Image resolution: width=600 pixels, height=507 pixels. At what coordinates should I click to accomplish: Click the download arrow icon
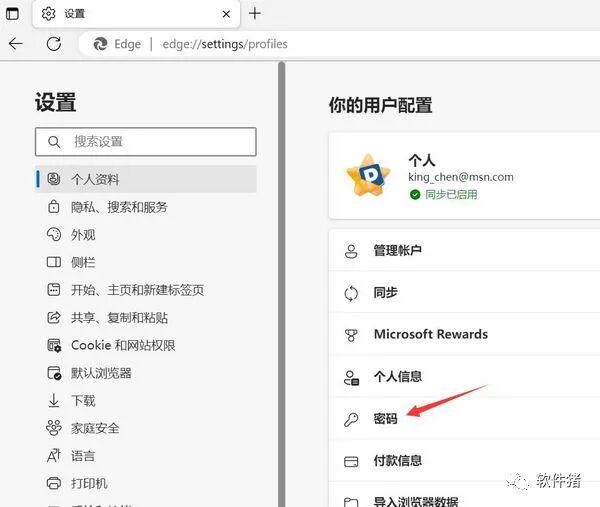tap(54, 401)
